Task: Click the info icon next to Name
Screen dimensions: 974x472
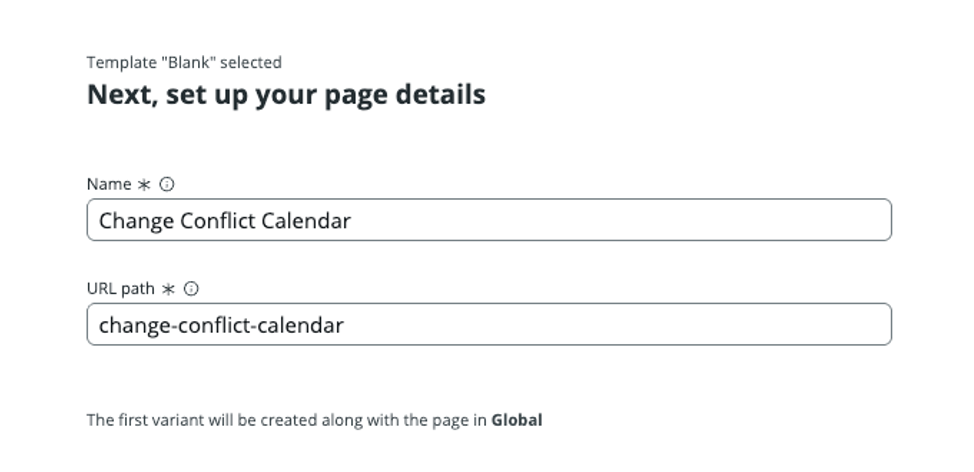Action: click(x=167, y=184)
